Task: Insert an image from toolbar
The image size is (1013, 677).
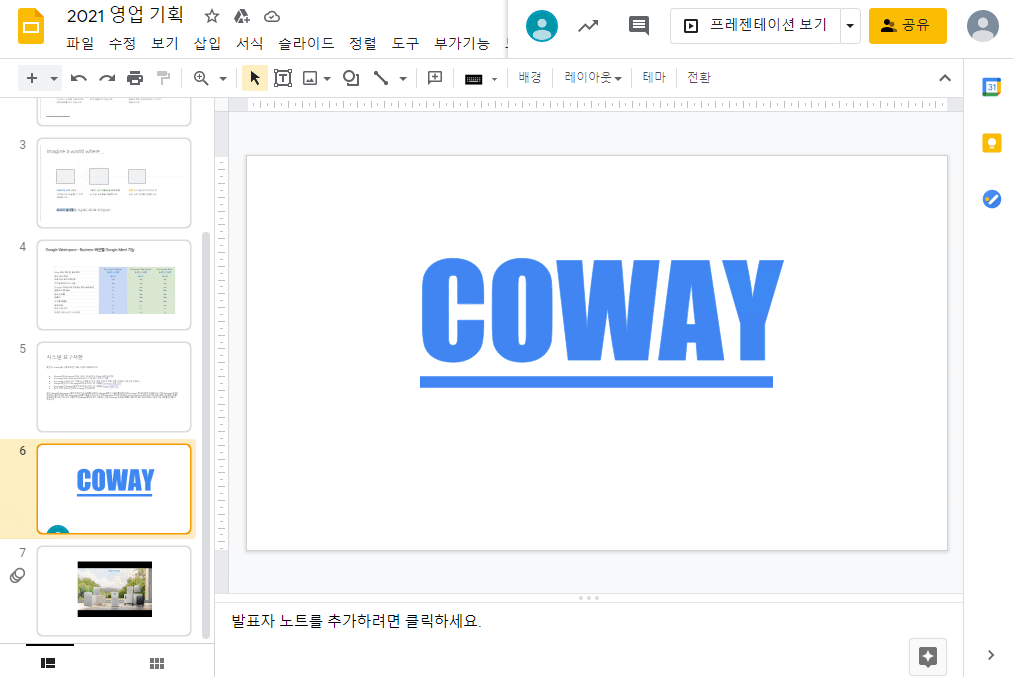Action: tap(310, 78)
